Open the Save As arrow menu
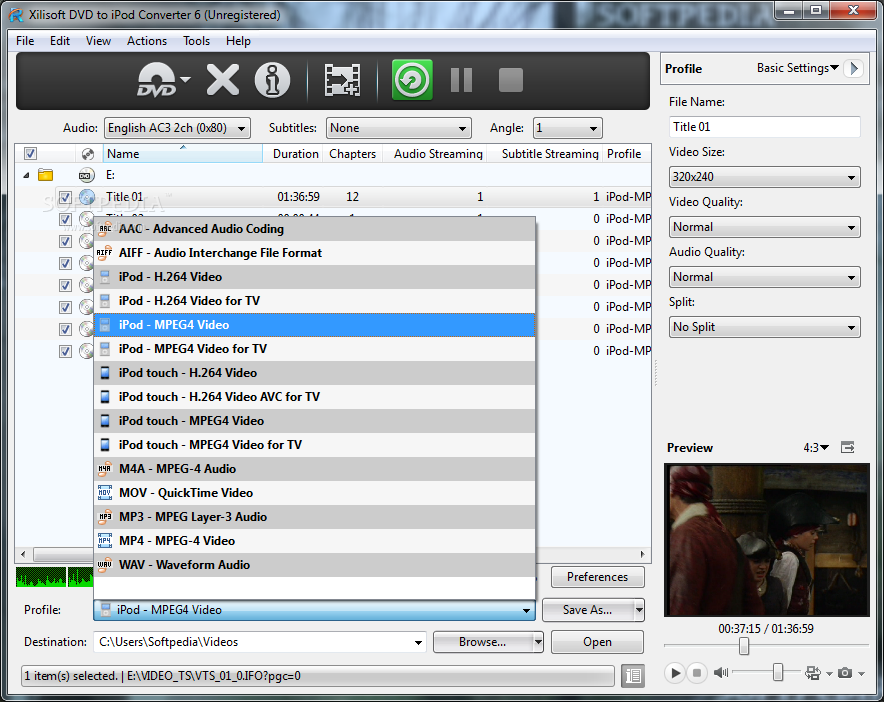Viewport: 884px width, 702px height. [x=639, y=610]
